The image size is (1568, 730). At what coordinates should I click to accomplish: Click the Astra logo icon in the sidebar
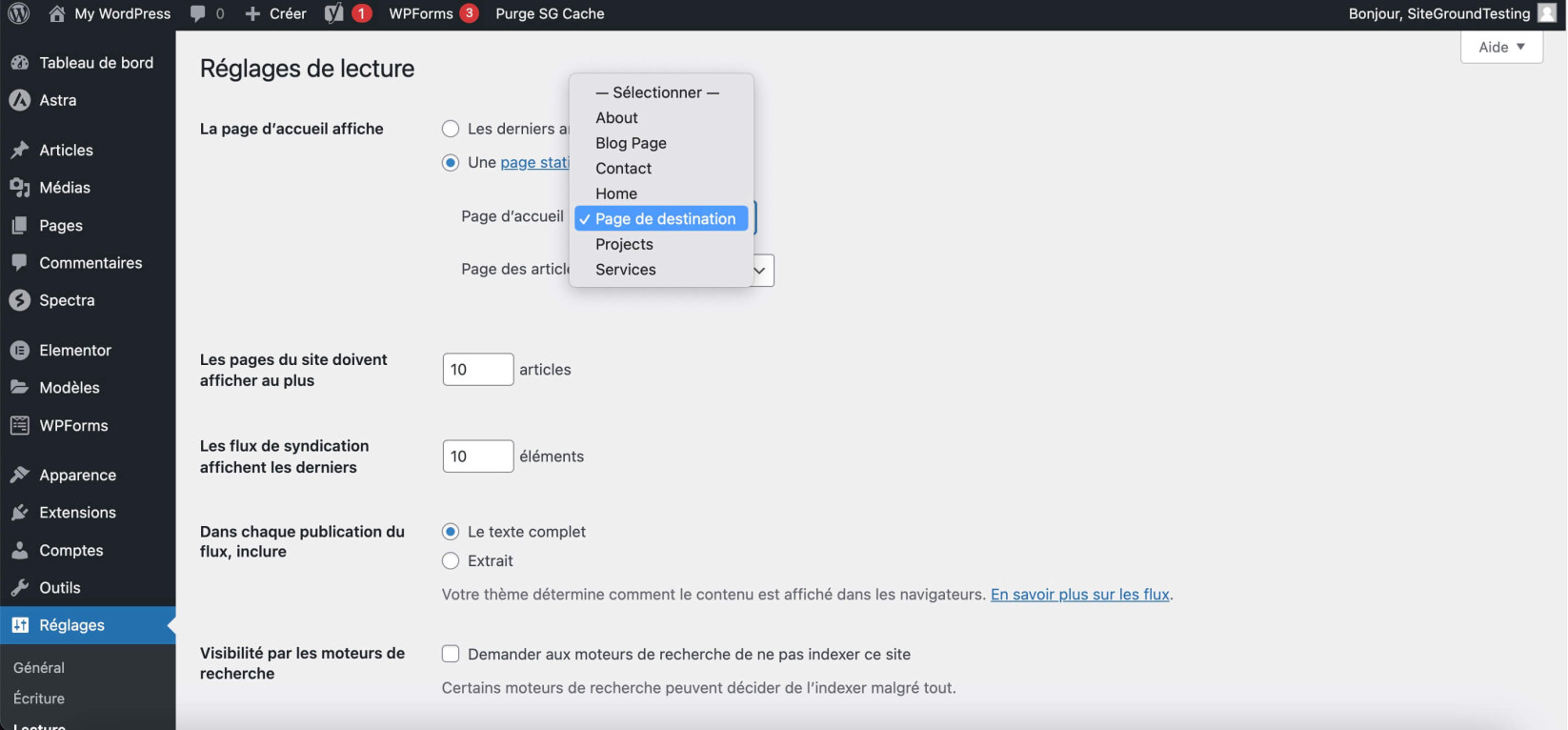(x=19, y=100)
